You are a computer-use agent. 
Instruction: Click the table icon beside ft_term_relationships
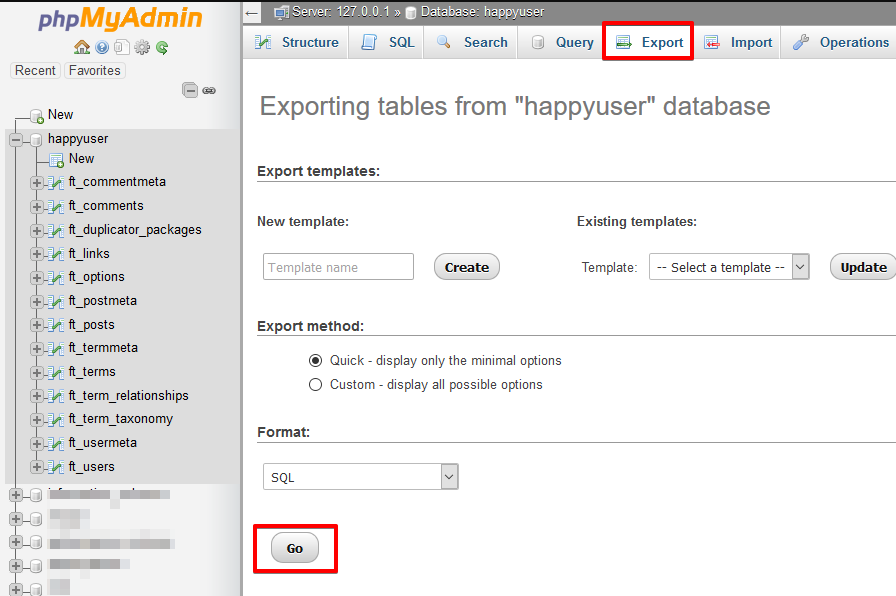click(x=55, y=396)
